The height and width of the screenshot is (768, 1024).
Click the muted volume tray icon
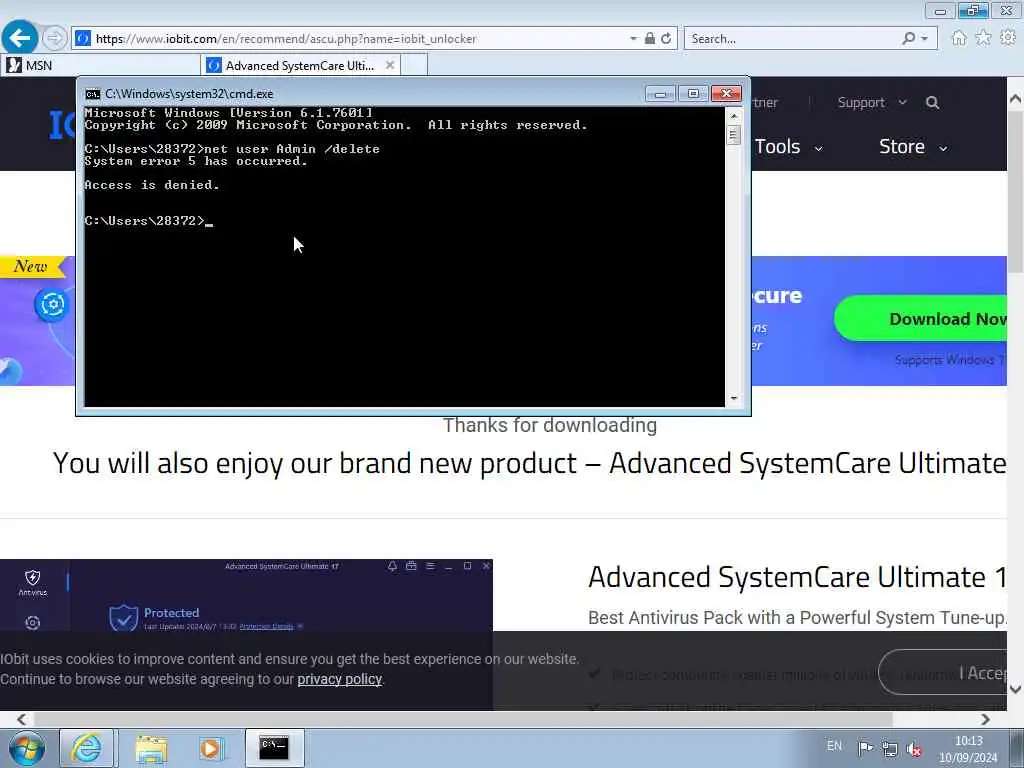point(914,749)
